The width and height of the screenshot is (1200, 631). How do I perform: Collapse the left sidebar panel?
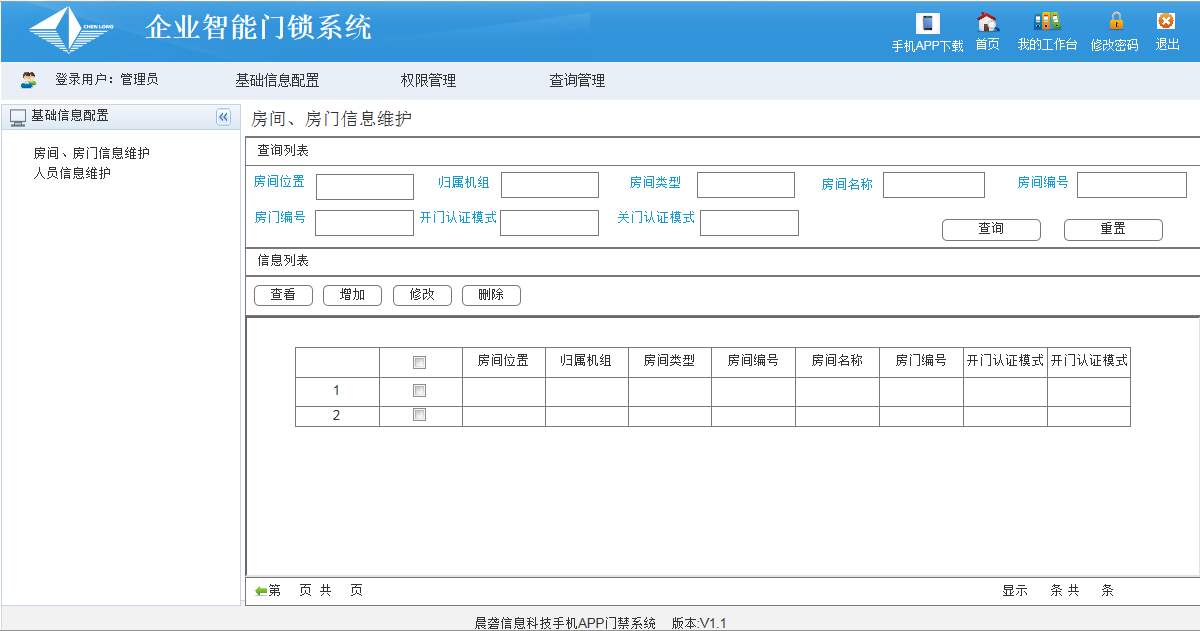click(223, 117)
